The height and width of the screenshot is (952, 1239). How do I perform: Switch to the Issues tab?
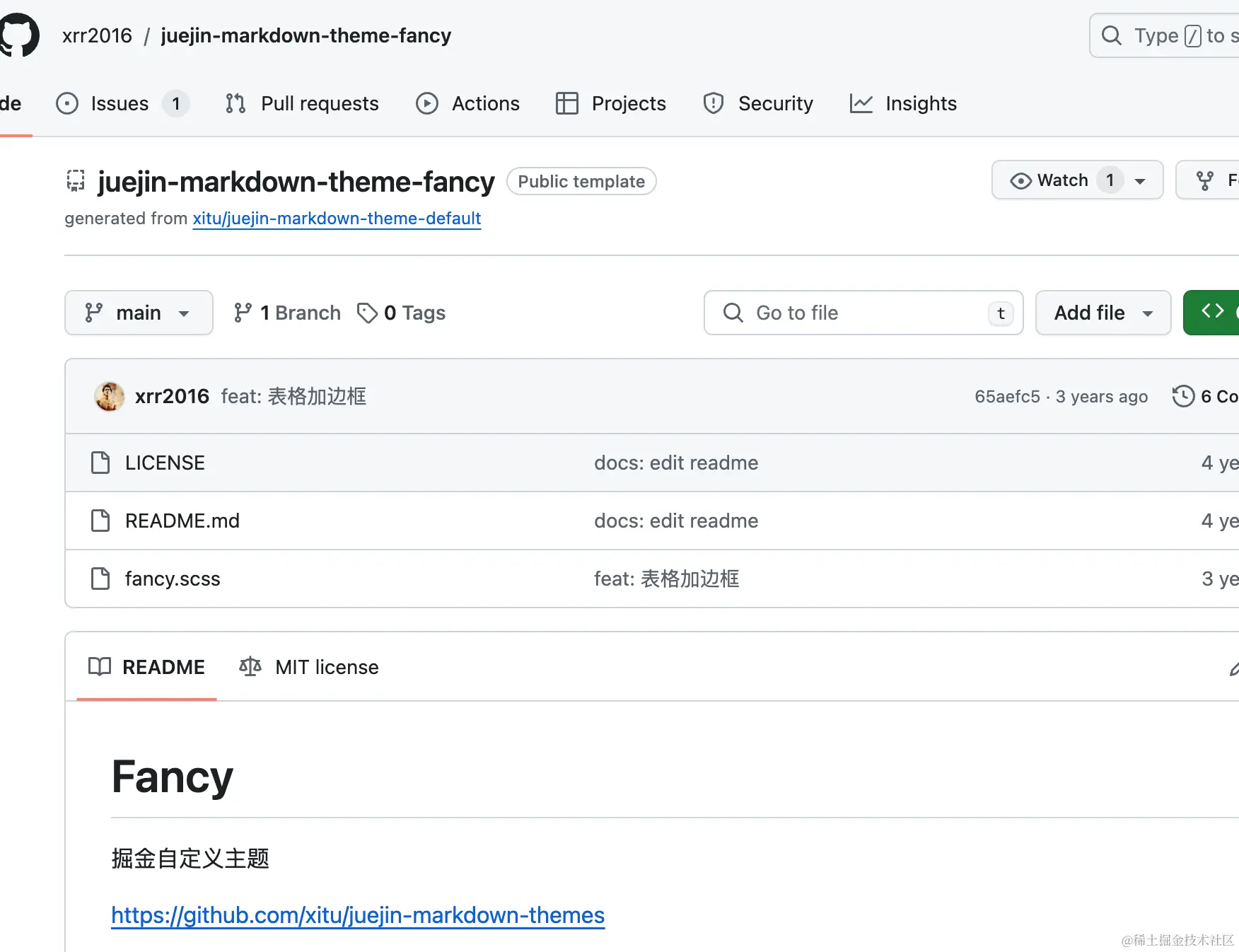(120, 103)
